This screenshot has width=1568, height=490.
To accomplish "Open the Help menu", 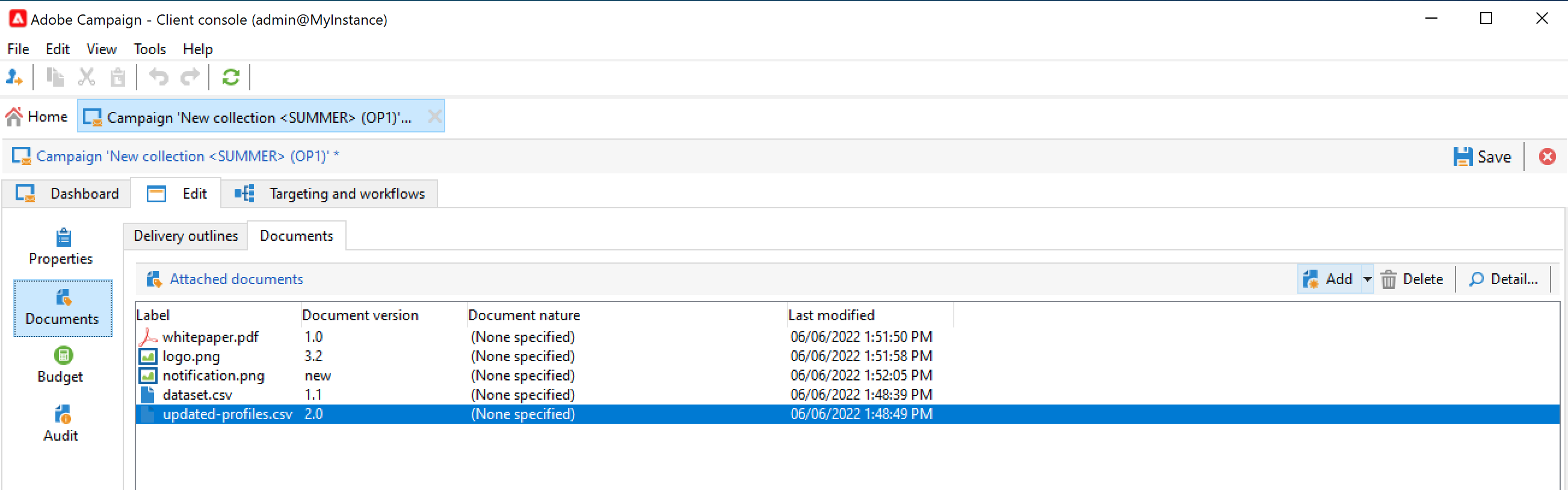I will click(198, 49).
